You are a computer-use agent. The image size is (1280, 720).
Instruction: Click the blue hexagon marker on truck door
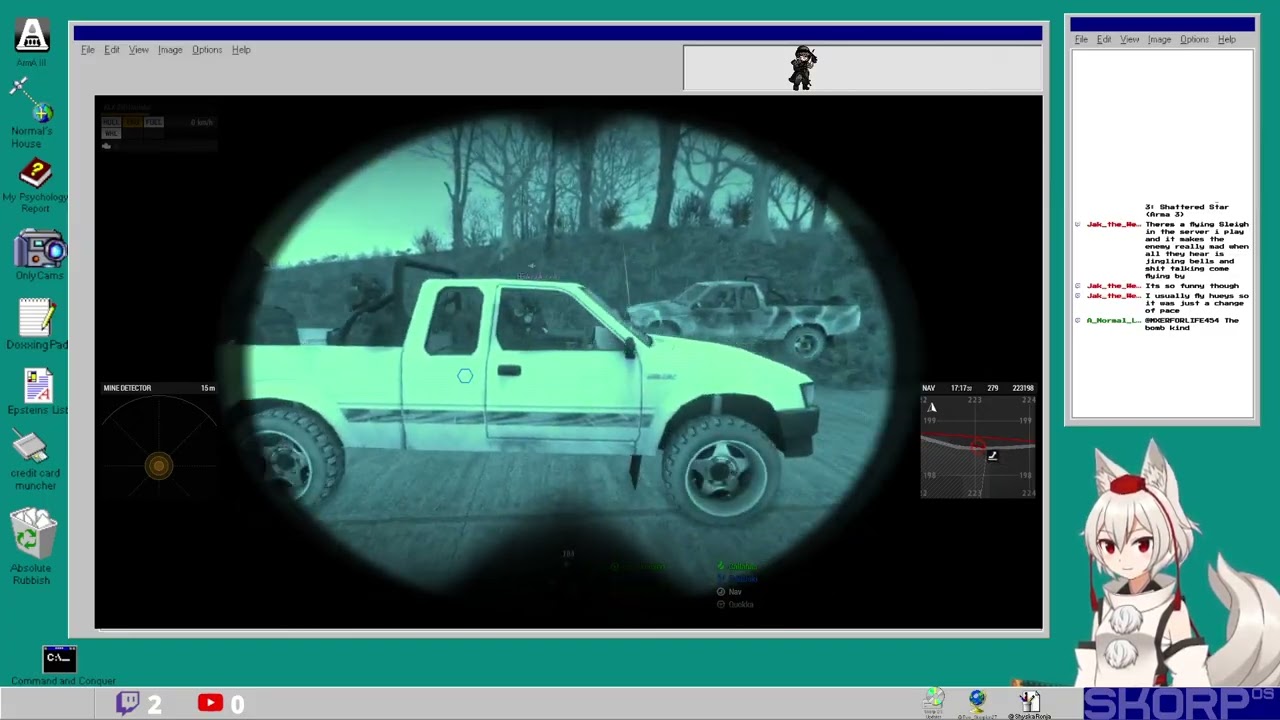465,376
